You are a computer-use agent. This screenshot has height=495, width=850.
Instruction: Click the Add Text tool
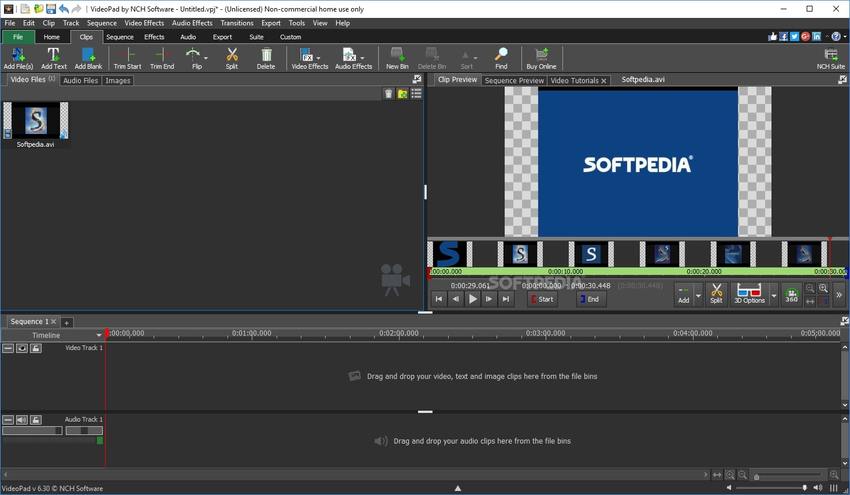point(54,58)
